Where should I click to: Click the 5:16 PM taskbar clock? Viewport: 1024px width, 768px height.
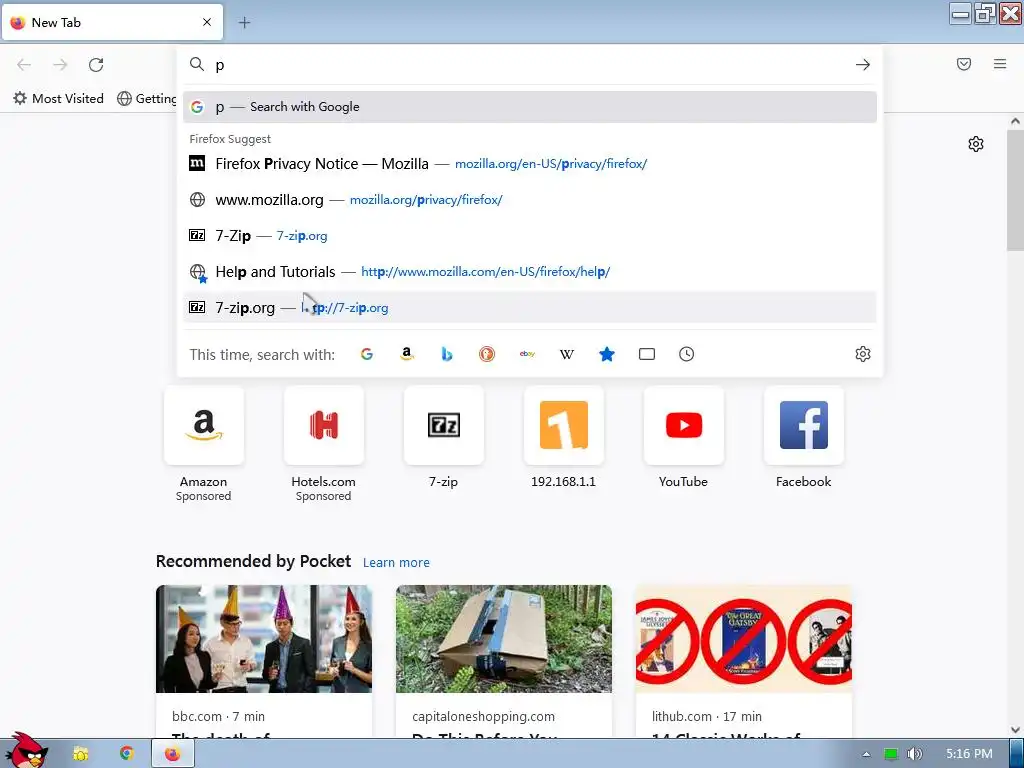click(969, 754)
